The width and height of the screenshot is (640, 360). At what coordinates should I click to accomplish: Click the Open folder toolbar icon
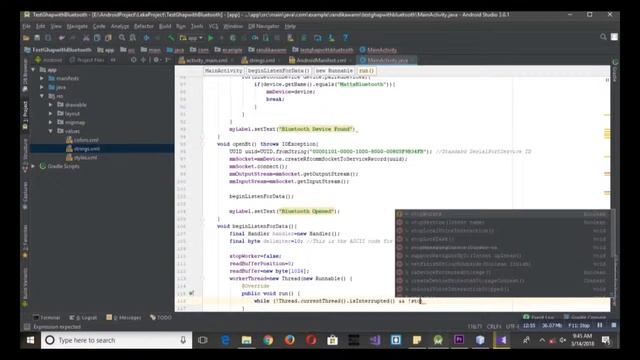[26, 38]
